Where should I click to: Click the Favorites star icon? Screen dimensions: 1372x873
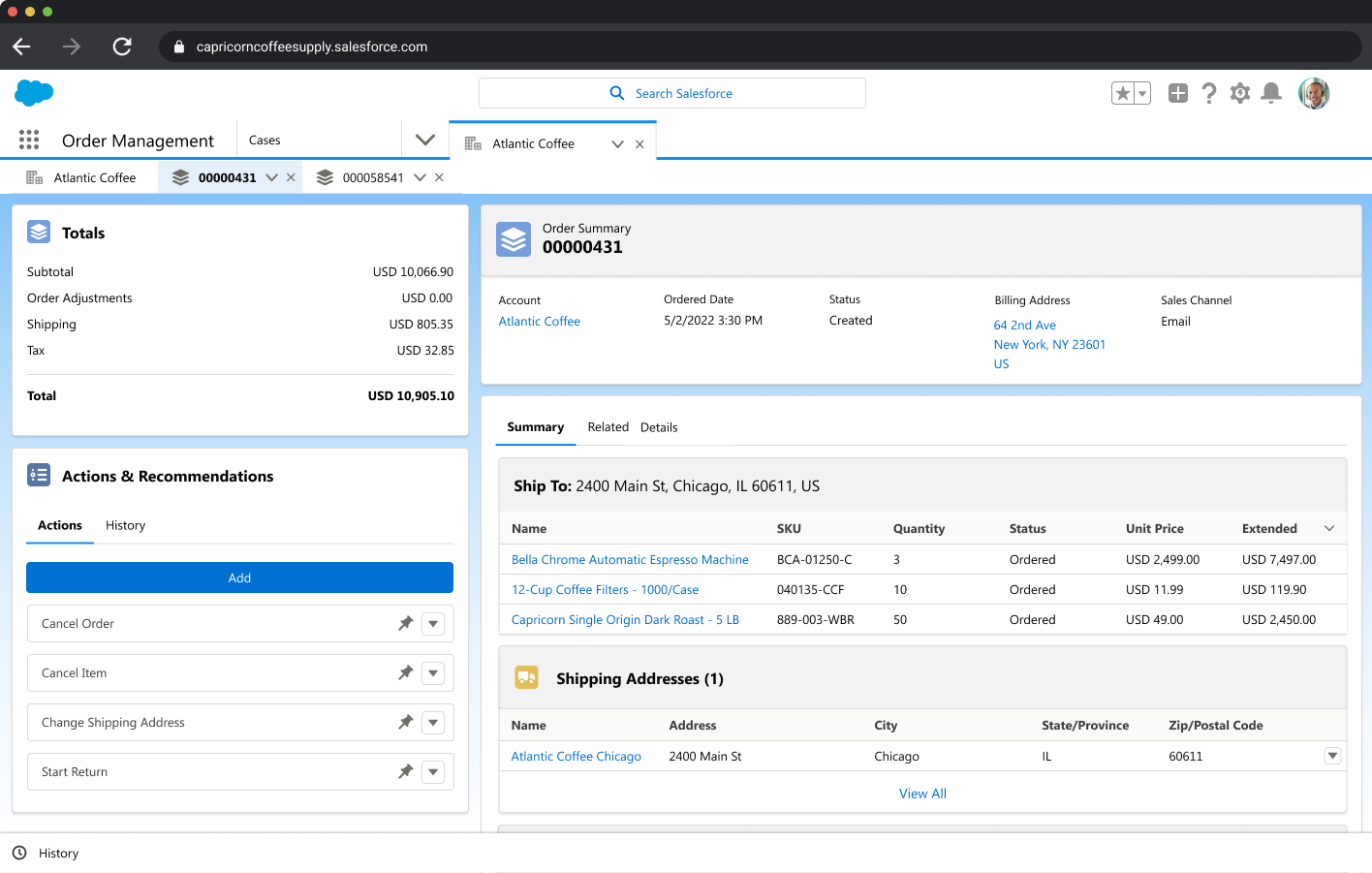point(1123,93)
